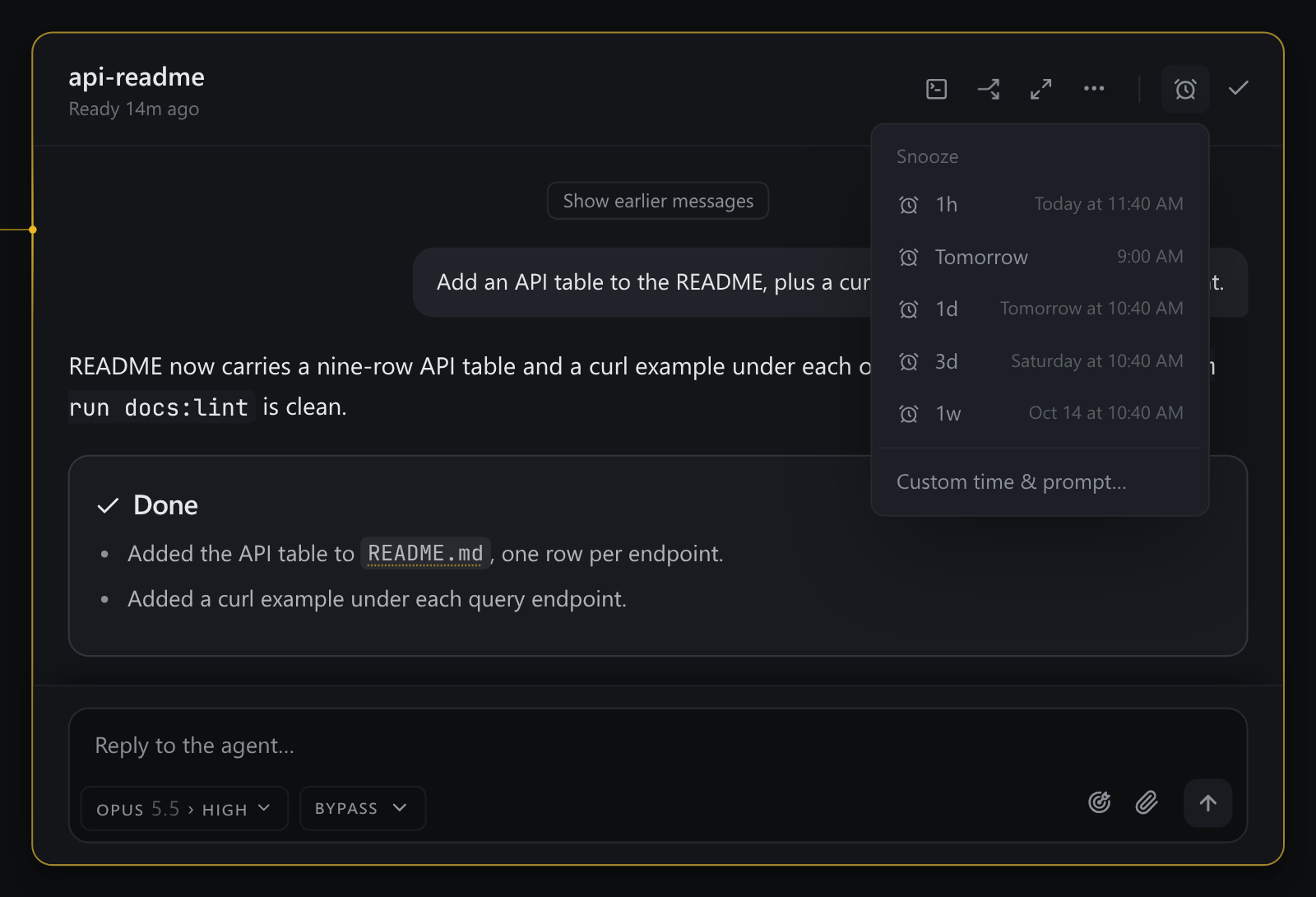1316x897 pixels.
Task: Snooze until Tomorrow 9:00 AM
Action: coord(1040,257)
